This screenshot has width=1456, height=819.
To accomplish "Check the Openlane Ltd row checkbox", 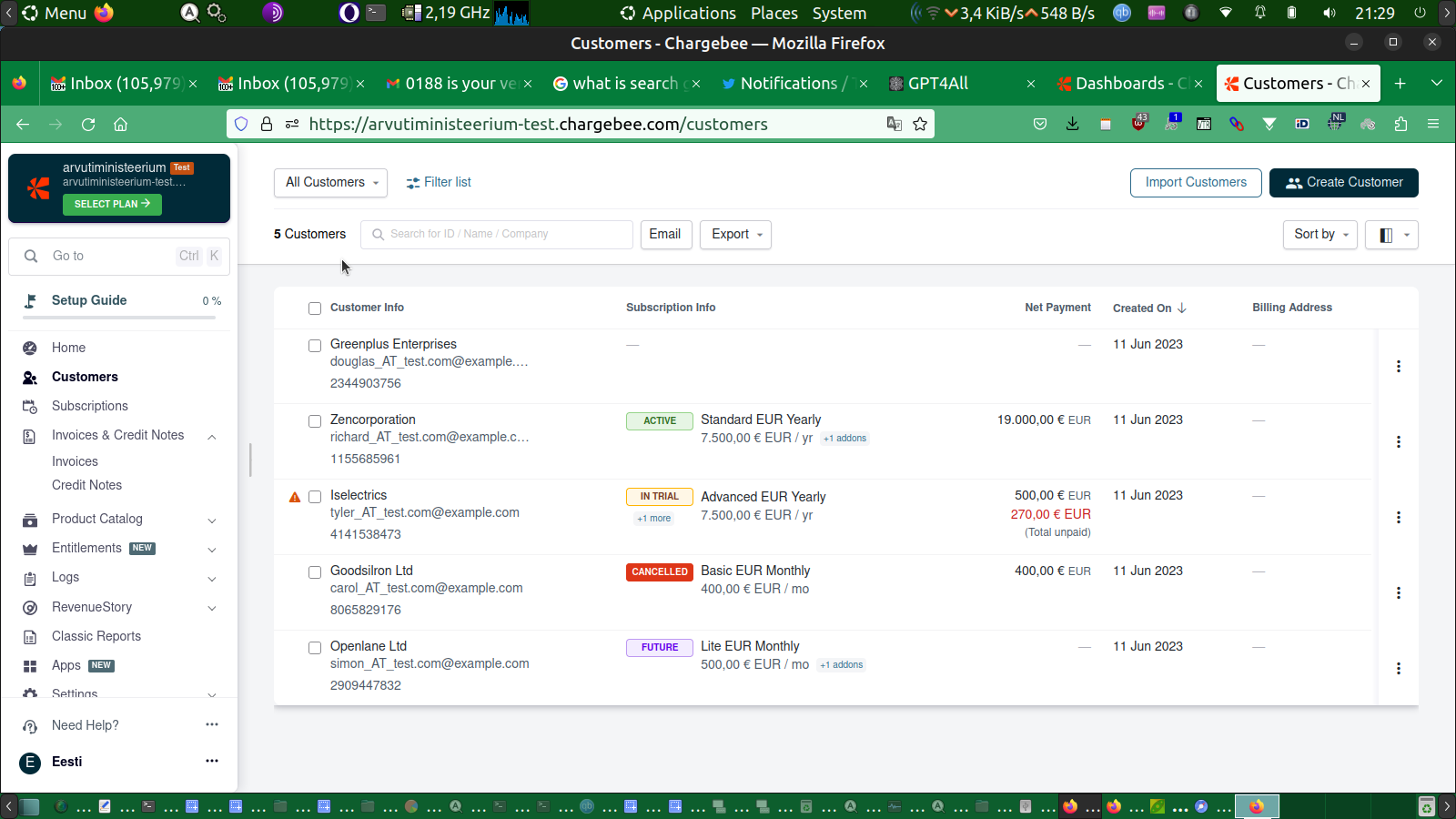I will click(x=315, y=648).
